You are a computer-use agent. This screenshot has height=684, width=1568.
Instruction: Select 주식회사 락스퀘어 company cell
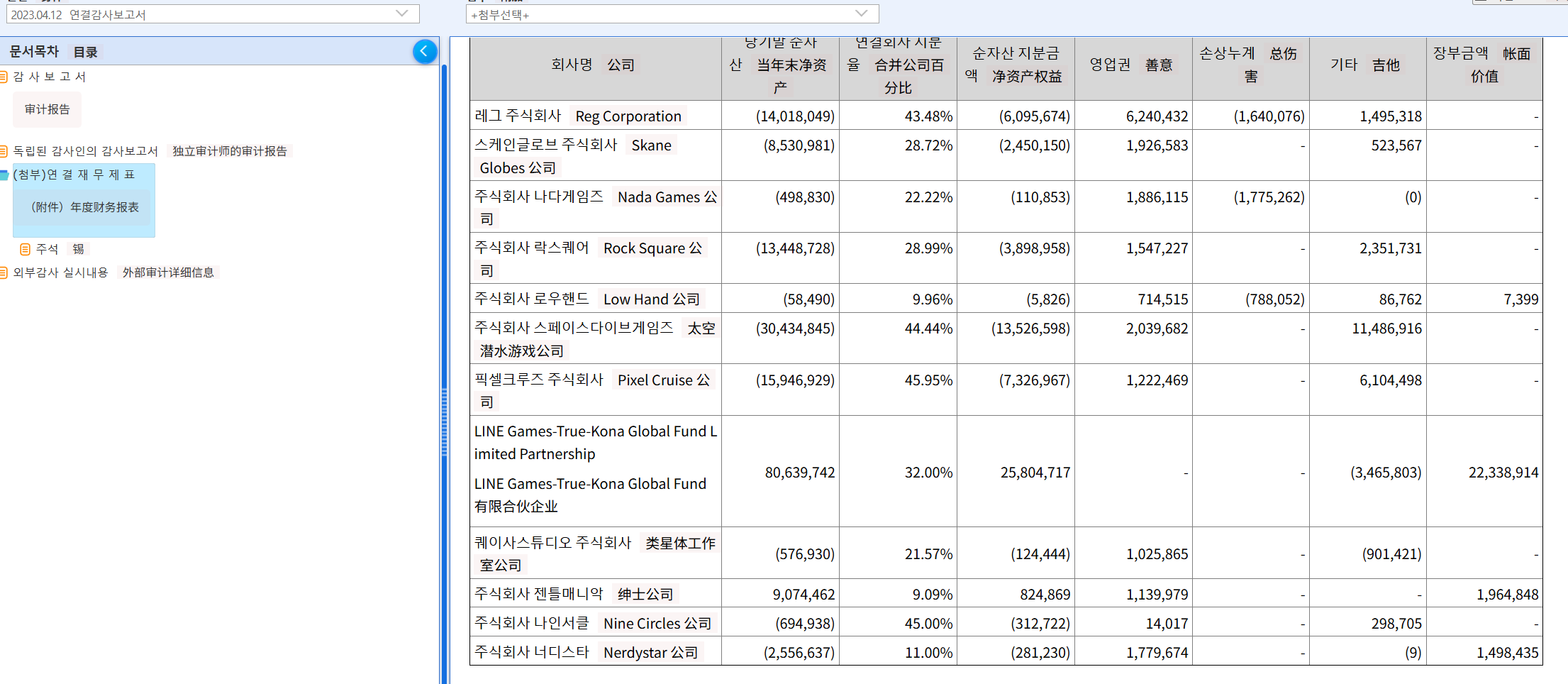(x=596, y=259)
